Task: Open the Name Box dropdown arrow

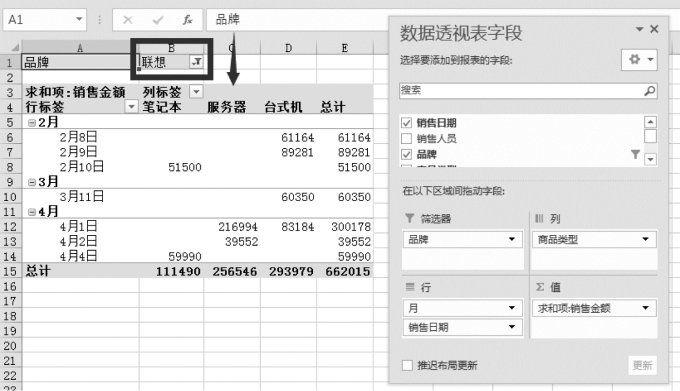Action: 79,19
